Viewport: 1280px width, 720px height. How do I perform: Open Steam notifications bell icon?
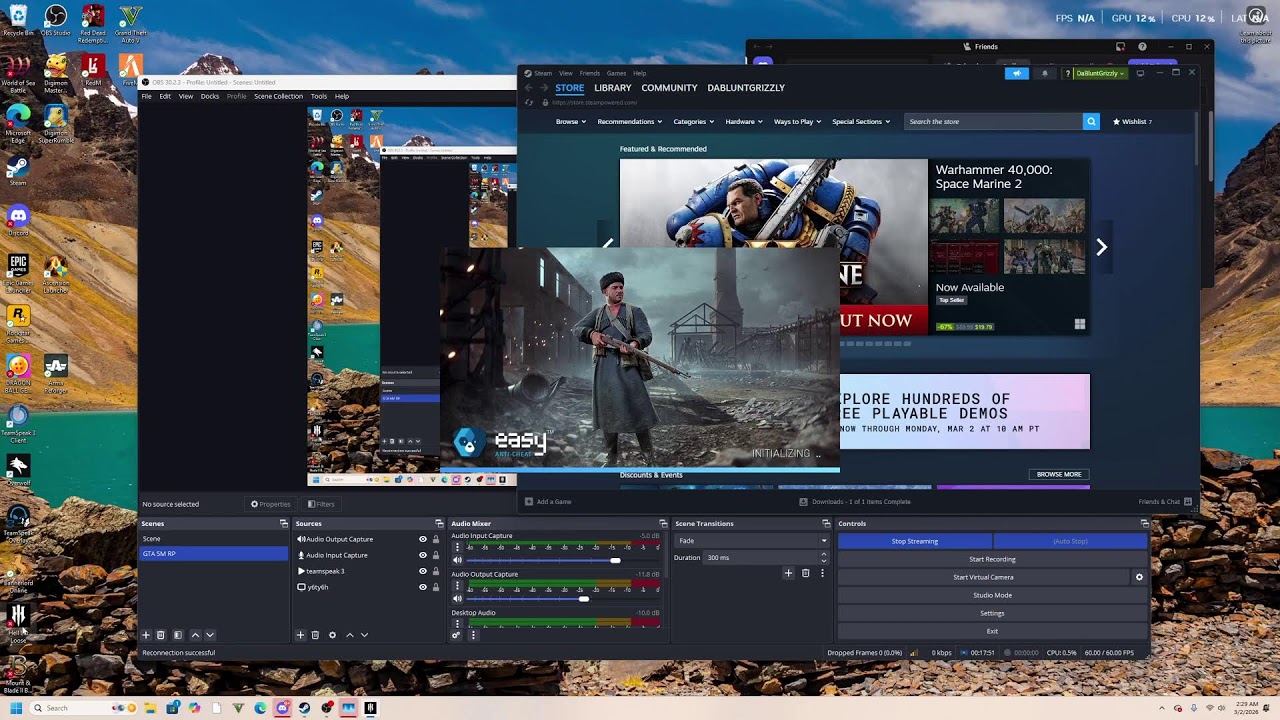(x=1045, y=73)
